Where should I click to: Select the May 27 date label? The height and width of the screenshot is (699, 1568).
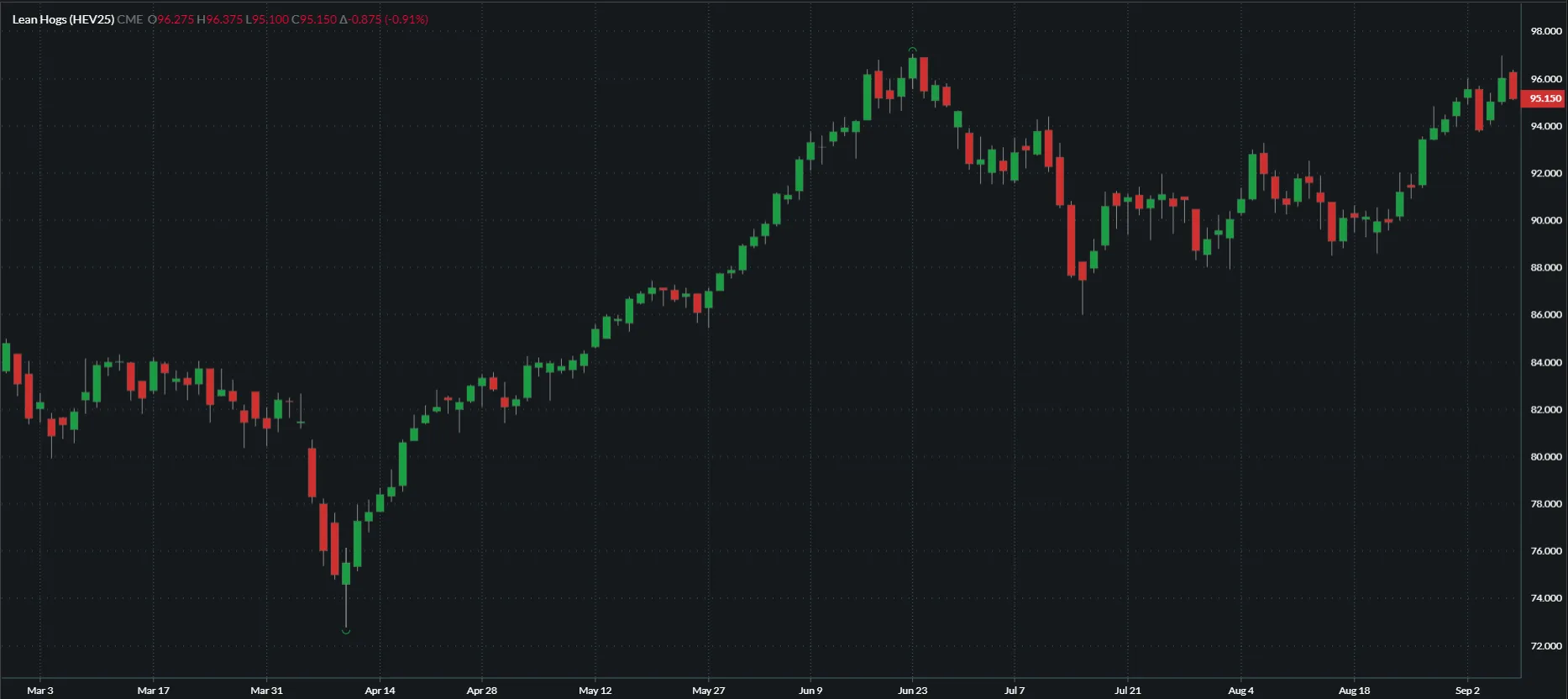708,691
